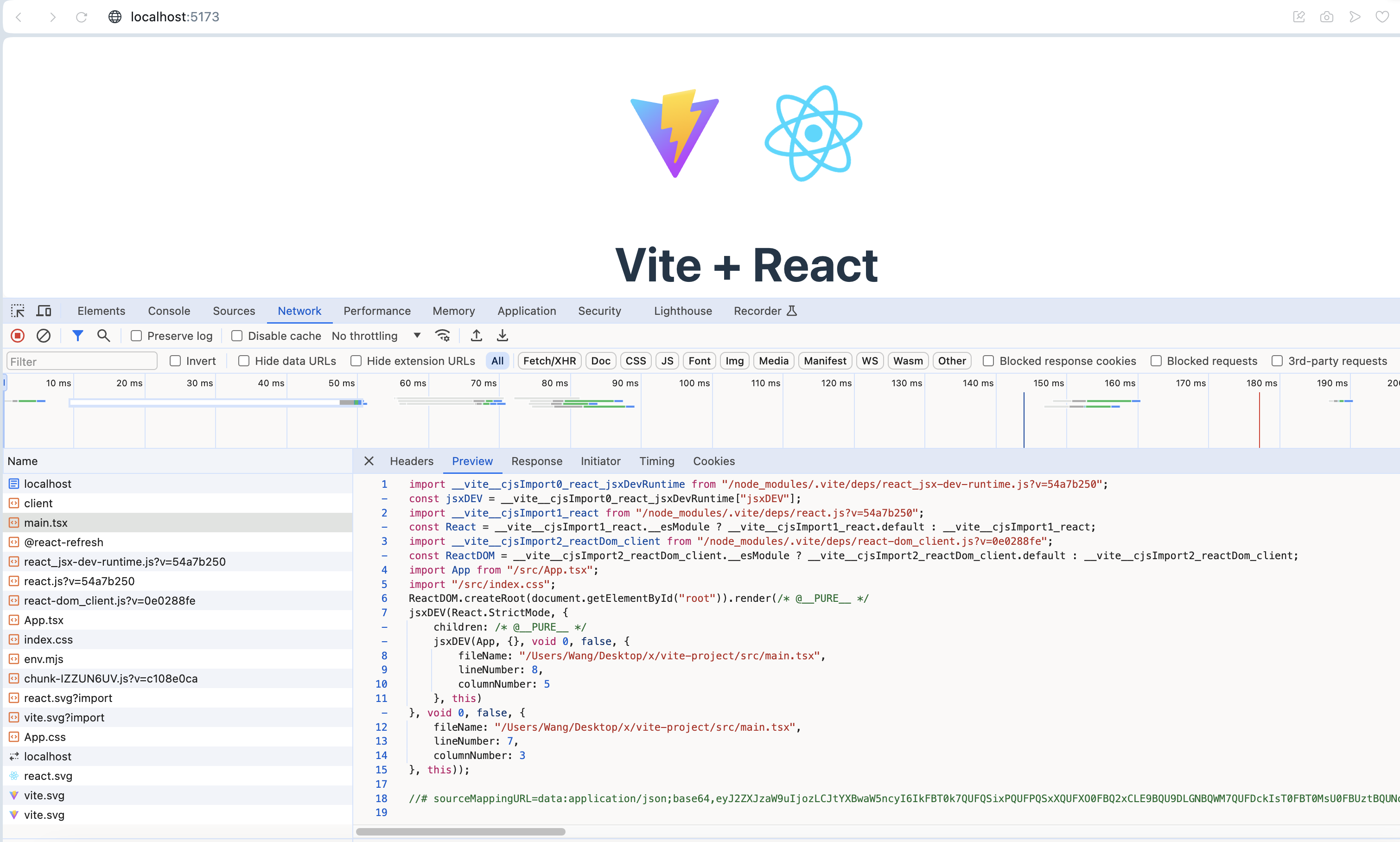Enable the Disable cache checkbox

237,336
